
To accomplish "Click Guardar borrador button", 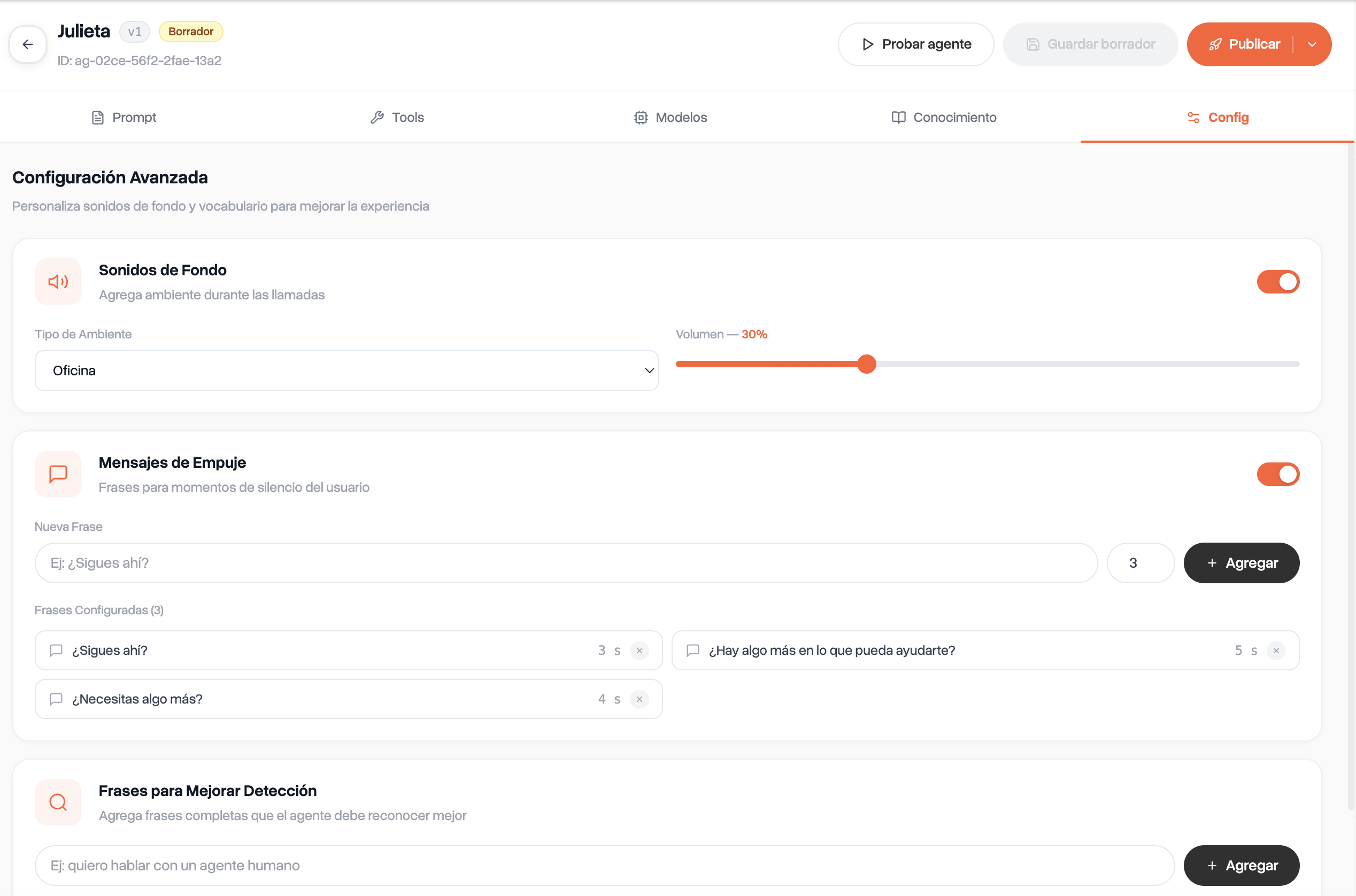I will (x=1090, y=44).
